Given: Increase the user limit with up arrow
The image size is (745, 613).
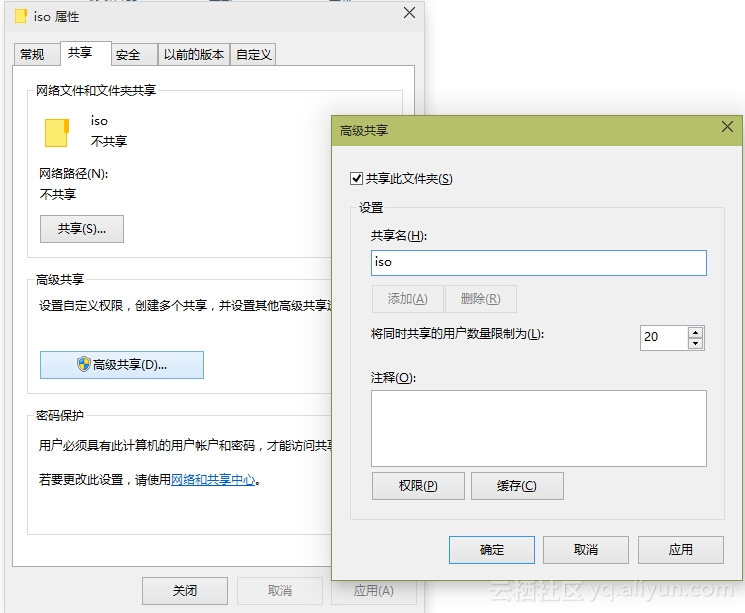Looking at the screenshot, I should [x=696, y=333].
